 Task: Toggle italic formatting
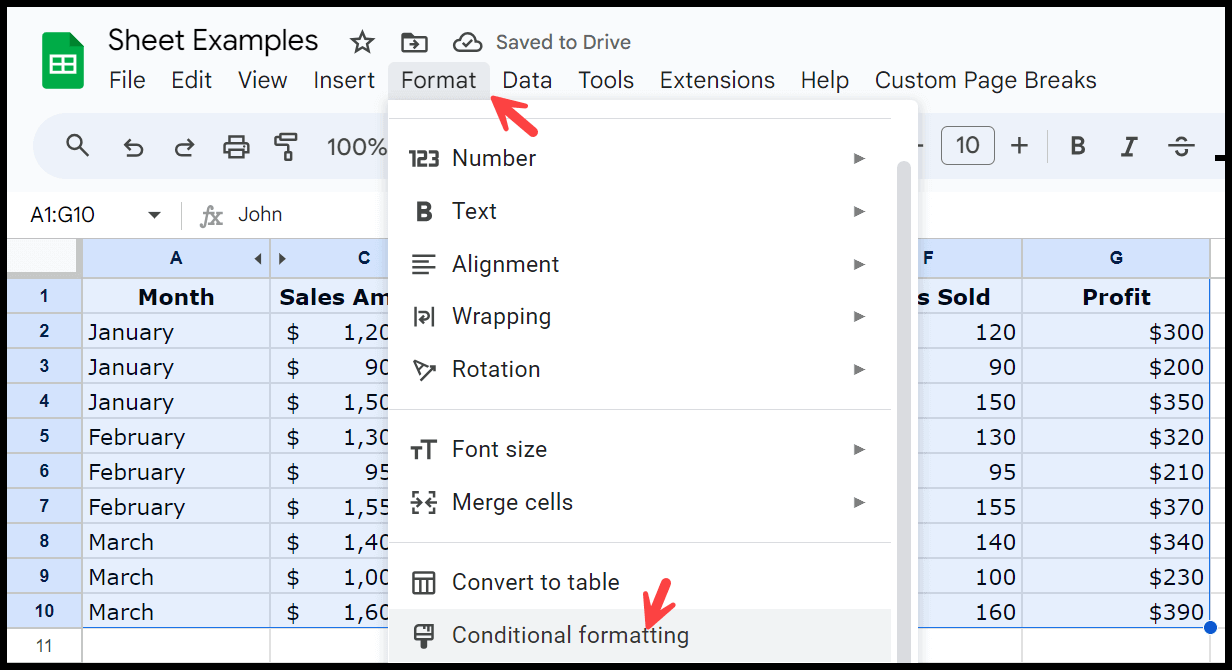coord(1129,147)
